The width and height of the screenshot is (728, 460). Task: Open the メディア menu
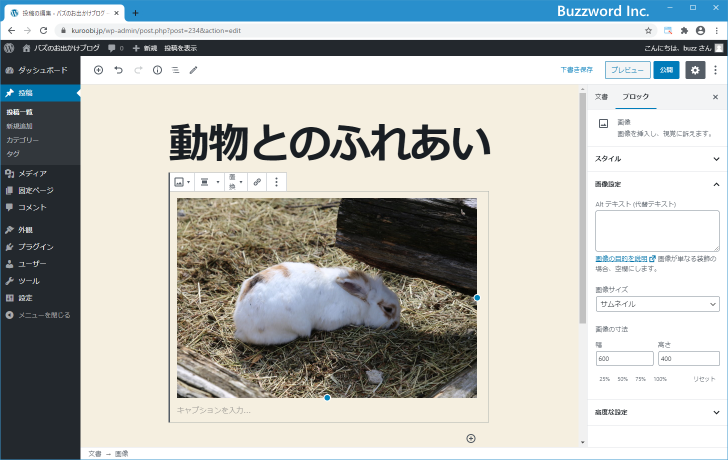point(40,173)
